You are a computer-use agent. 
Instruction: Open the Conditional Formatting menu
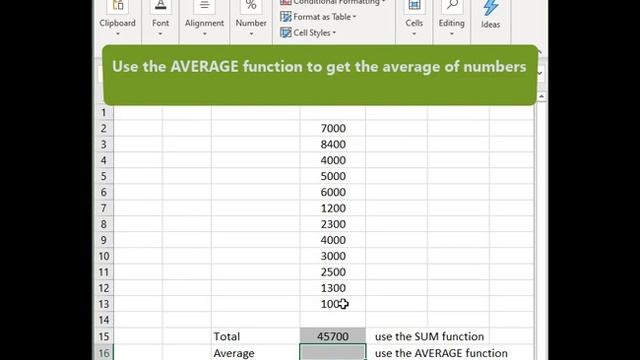coord(333,2)
